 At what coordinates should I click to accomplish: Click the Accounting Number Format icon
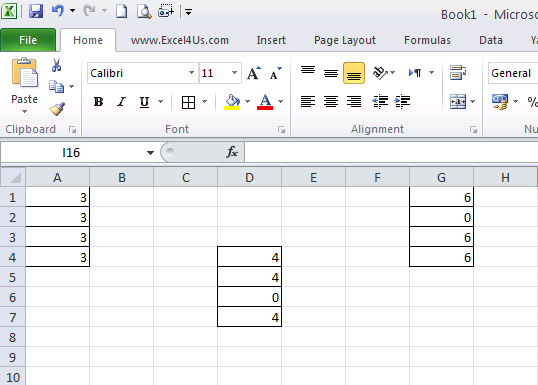[x=500, y=102]
